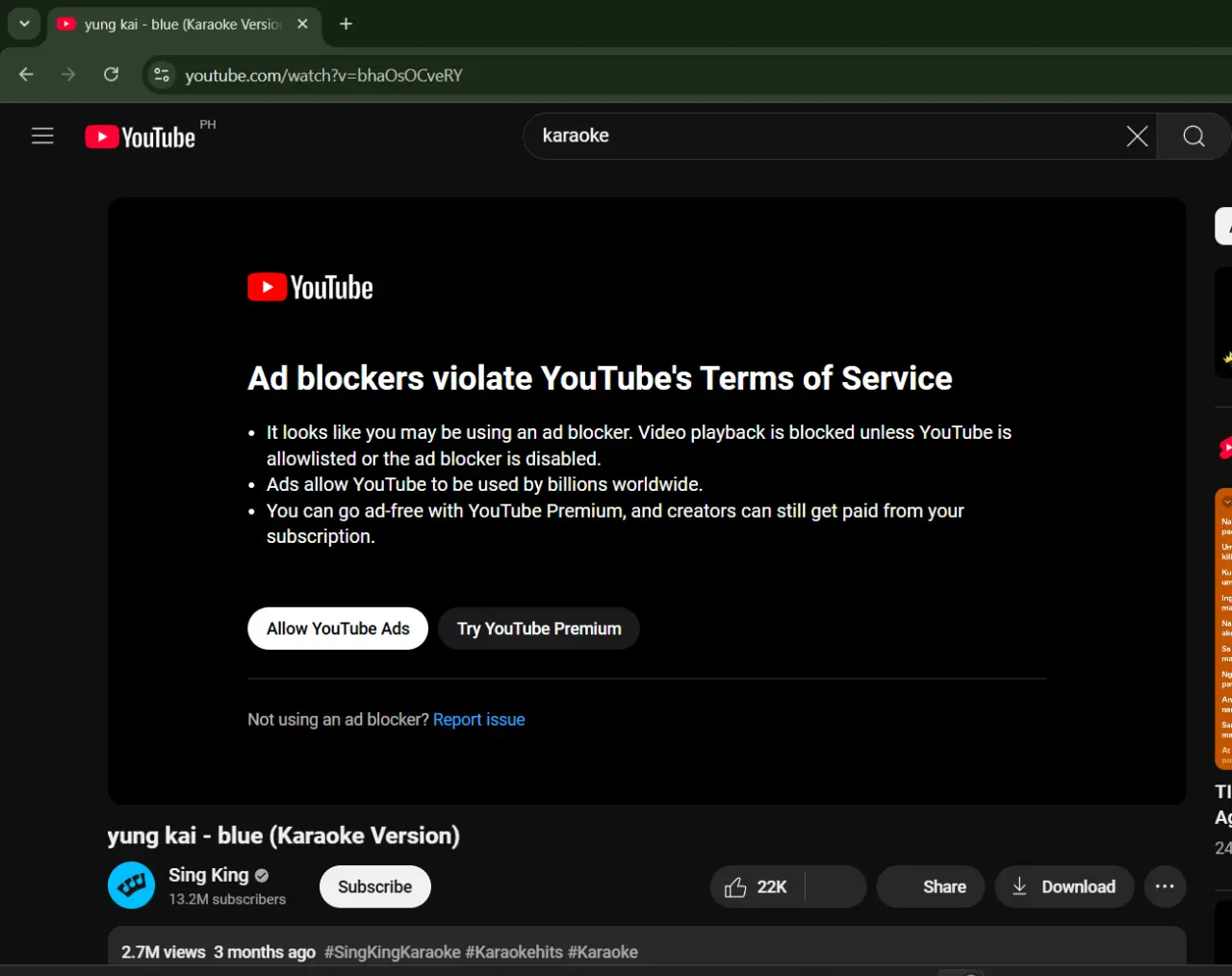This screenshot has width=1232, height=976.
Task: Click the 13.2M subscribers count
Action: 227,899
